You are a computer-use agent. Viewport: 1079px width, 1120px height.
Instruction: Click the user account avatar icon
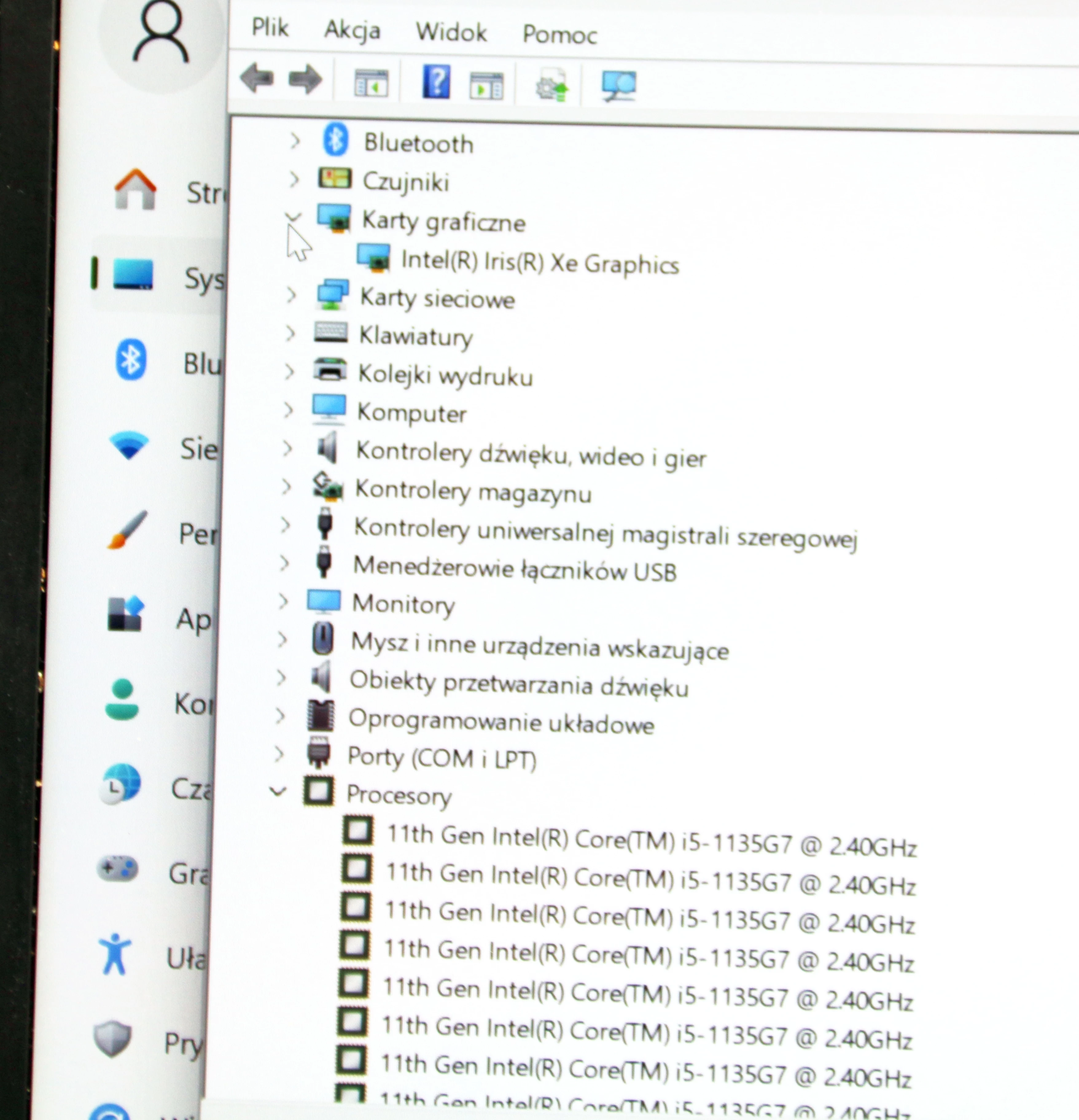pyautogui.click(x=161, y=35)
